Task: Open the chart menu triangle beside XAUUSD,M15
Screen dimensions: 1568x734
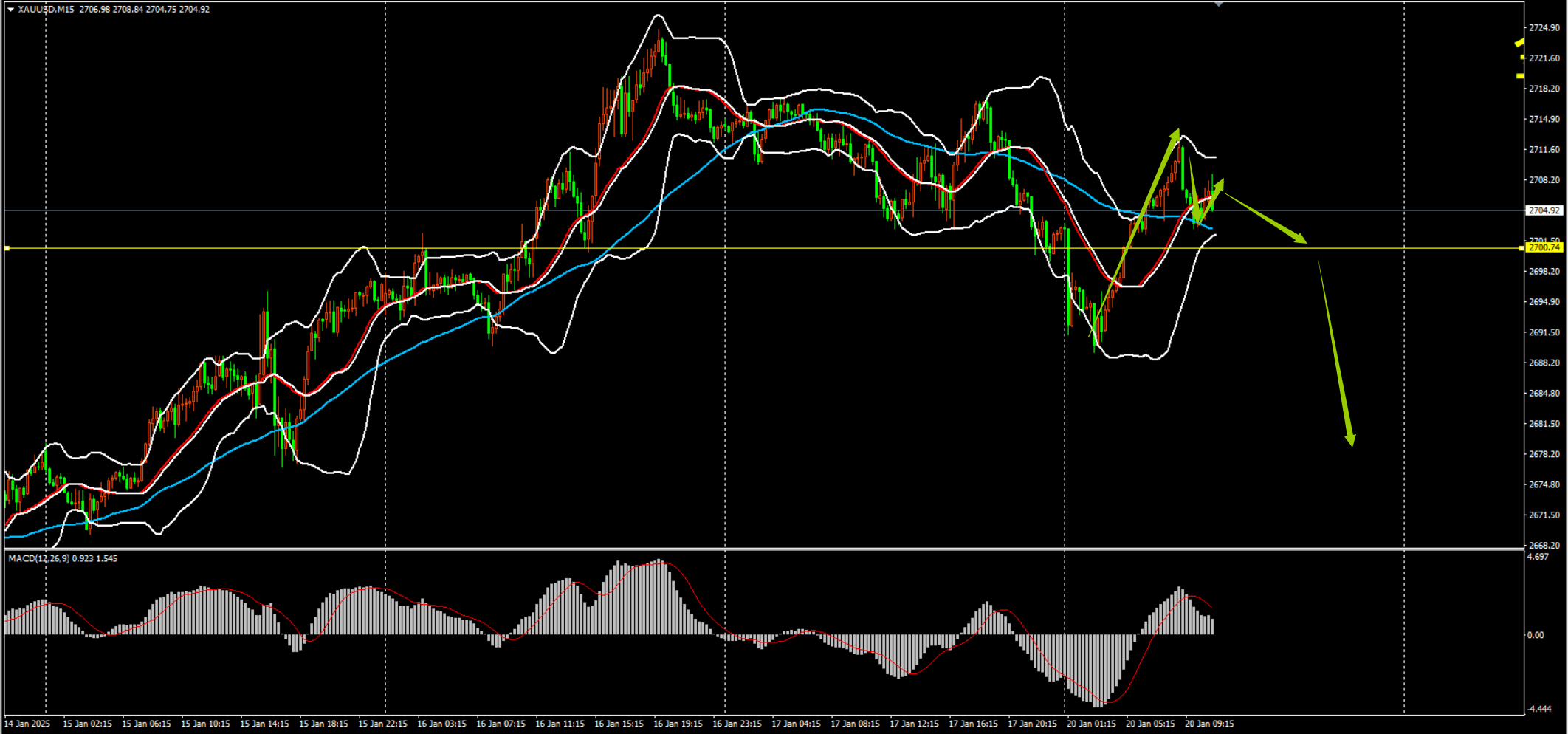Action: point(10,10)
